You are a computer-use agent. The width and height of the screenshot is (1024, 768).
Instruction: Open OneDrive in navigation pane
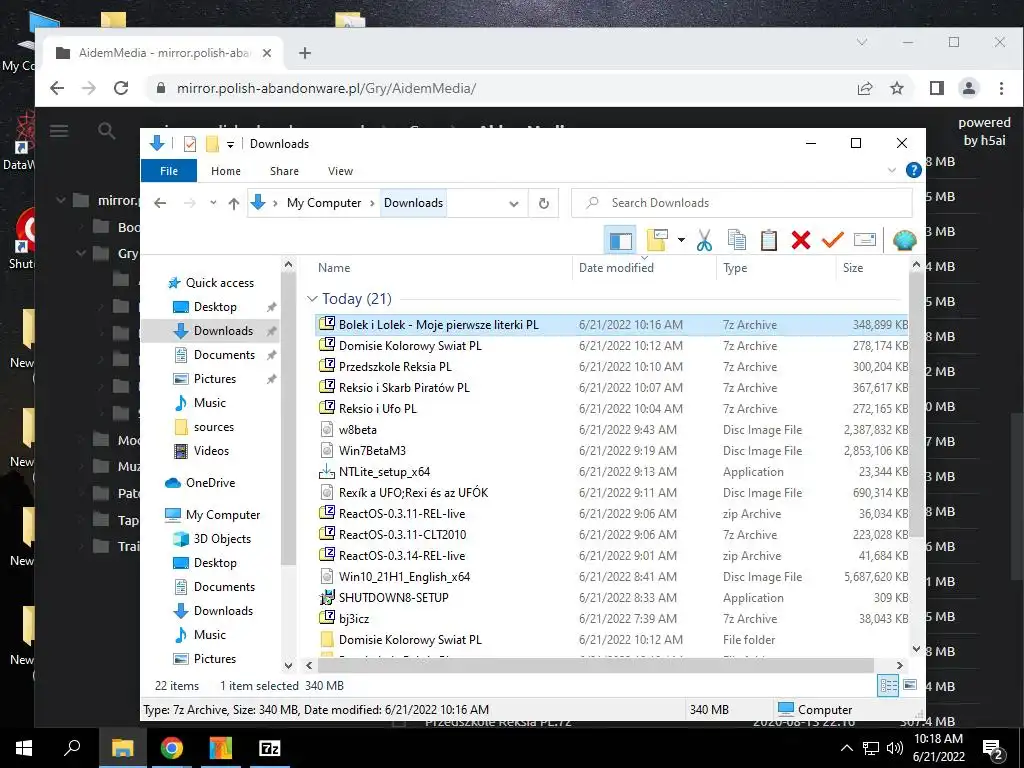click(210, 483)
